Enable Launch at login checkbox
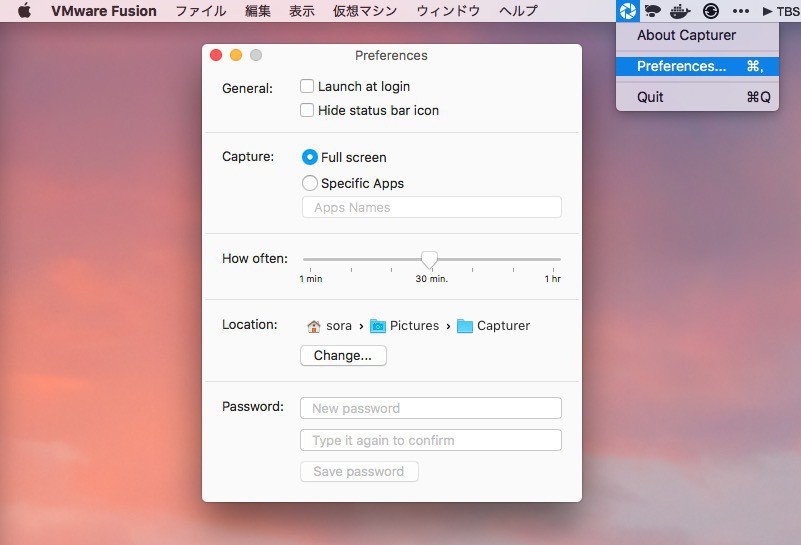801x545 pixels. [307, 86]
